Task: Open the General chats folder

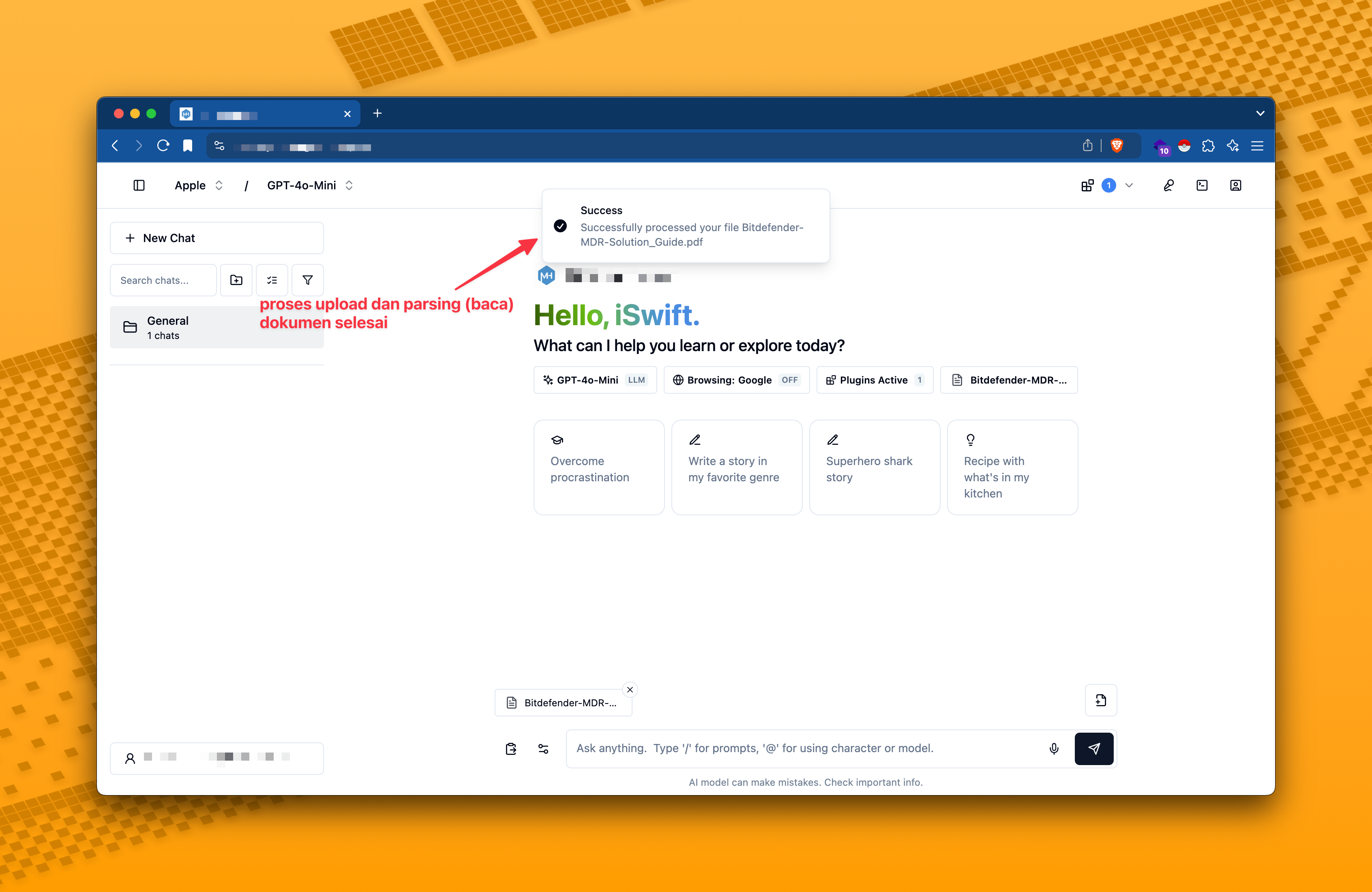Action: pos(217,328)
